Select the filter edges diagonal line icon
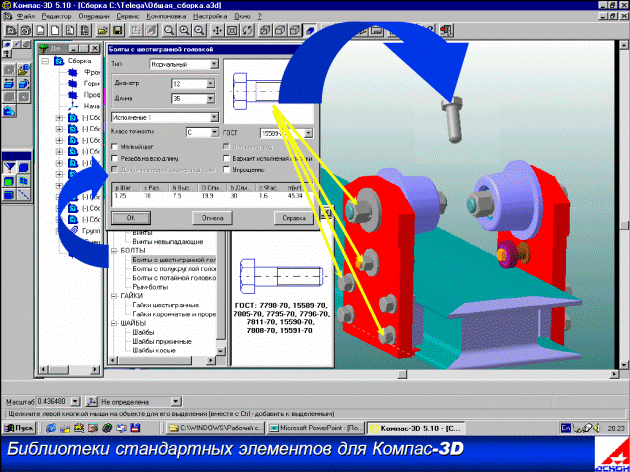Screen dimensions: 630x472 click(24, 195)
